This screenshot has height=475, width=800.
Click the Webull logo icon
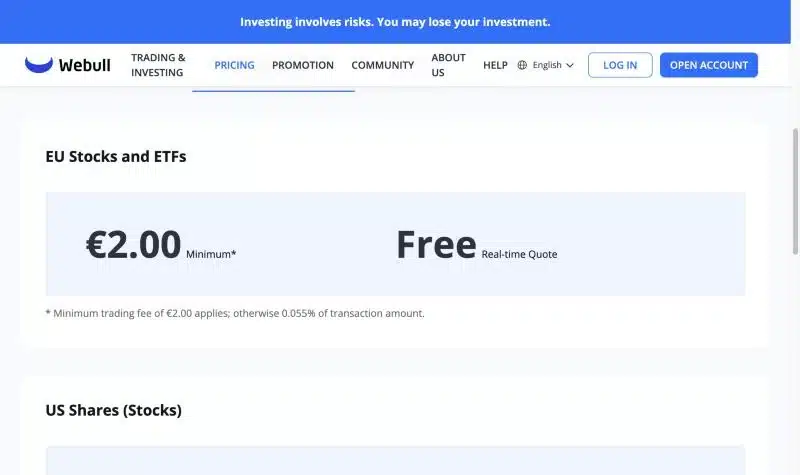coord(39,65)
